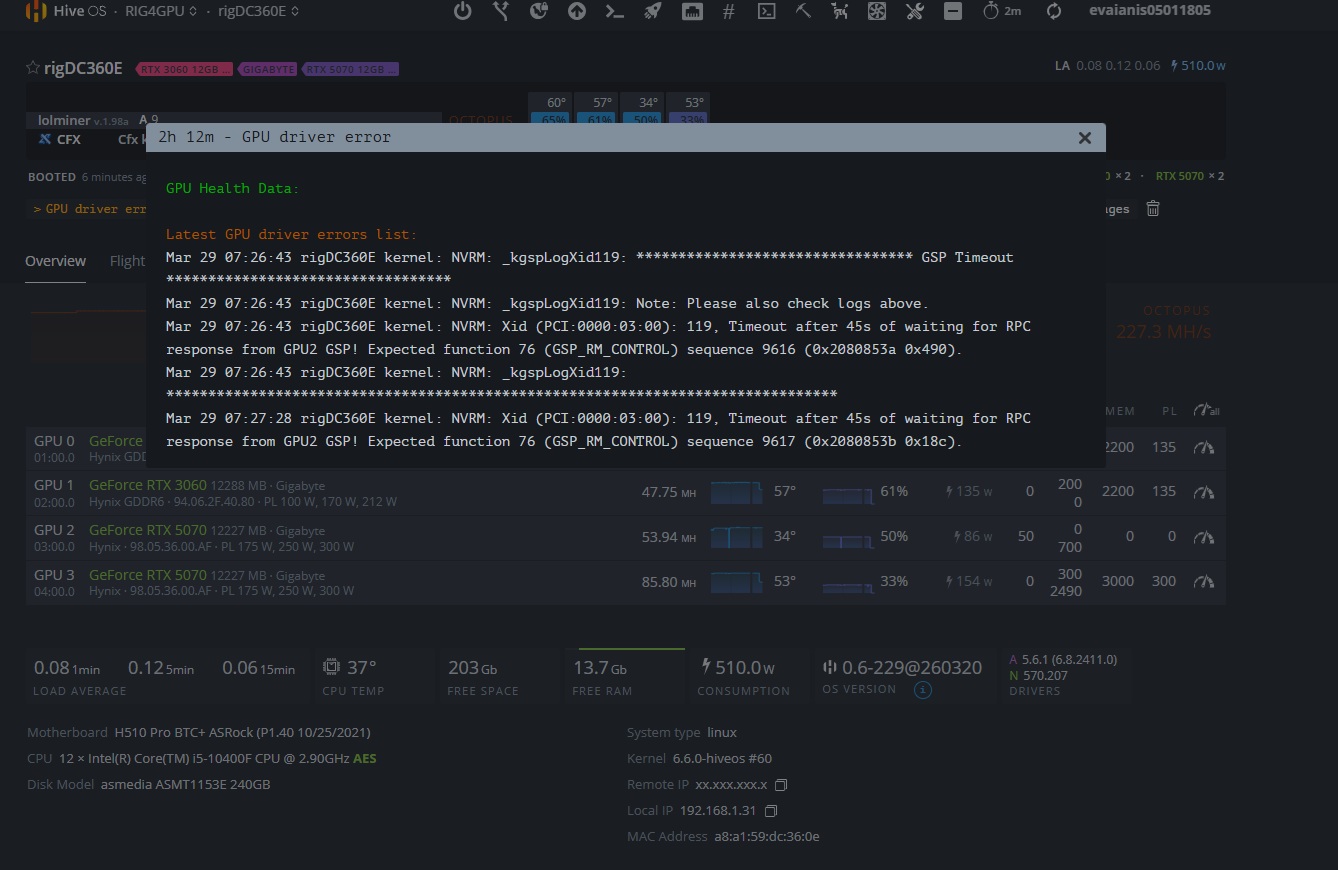Open the wrench and screwdriver tools icon
Screen dimensions: 1338x870
click(x=914, y=11)
